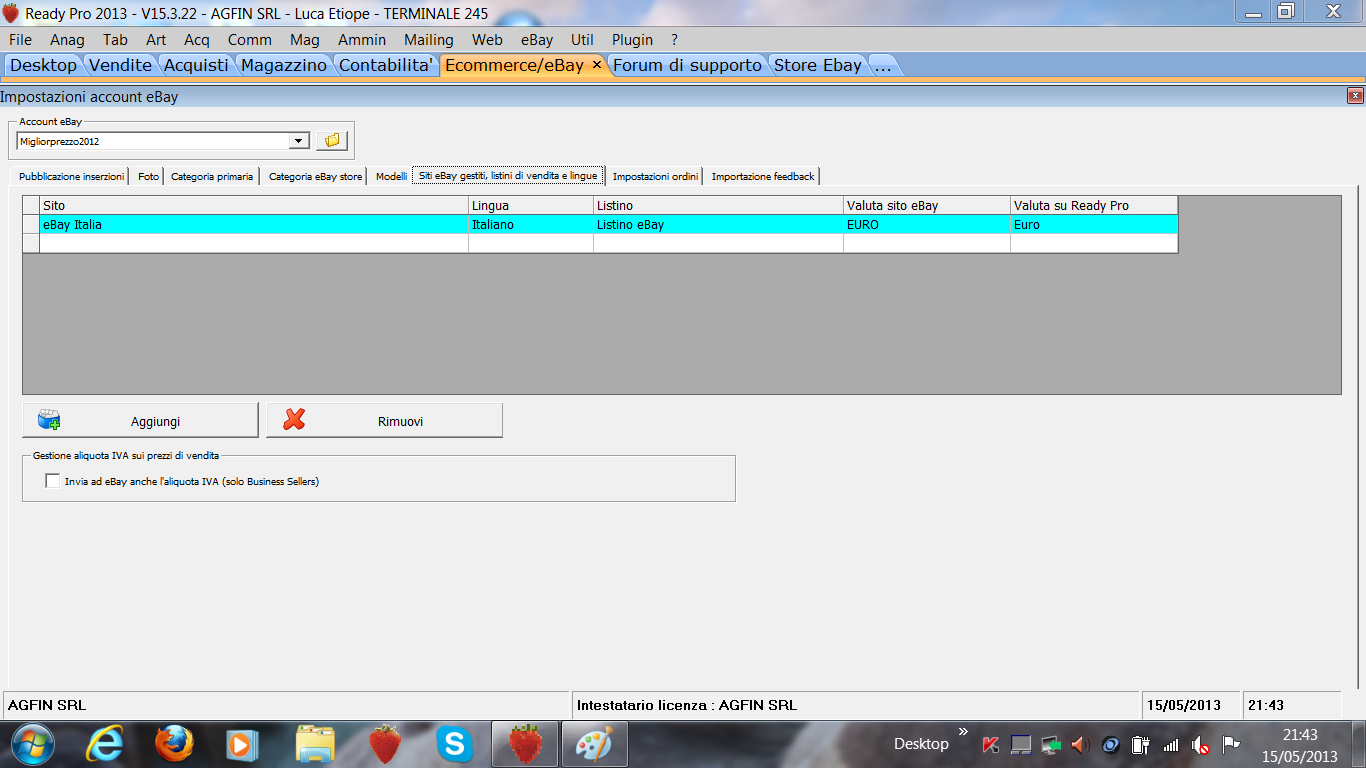Click the blue orb tray icon
The height and width of the screenshot is (768, 1366).
(1110, 745)
